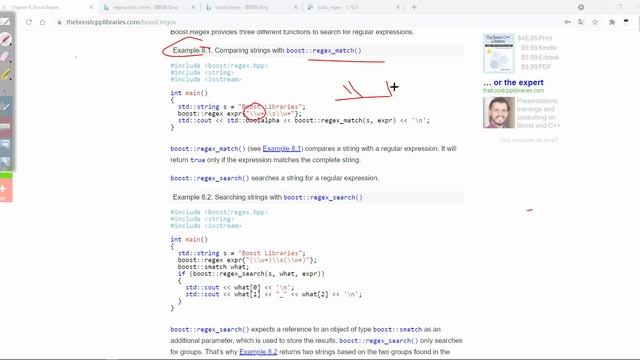This screenshot has width=640, height=360.
Task: Click the Boost C++ Libraries book cover
Action: pos(498,53)
